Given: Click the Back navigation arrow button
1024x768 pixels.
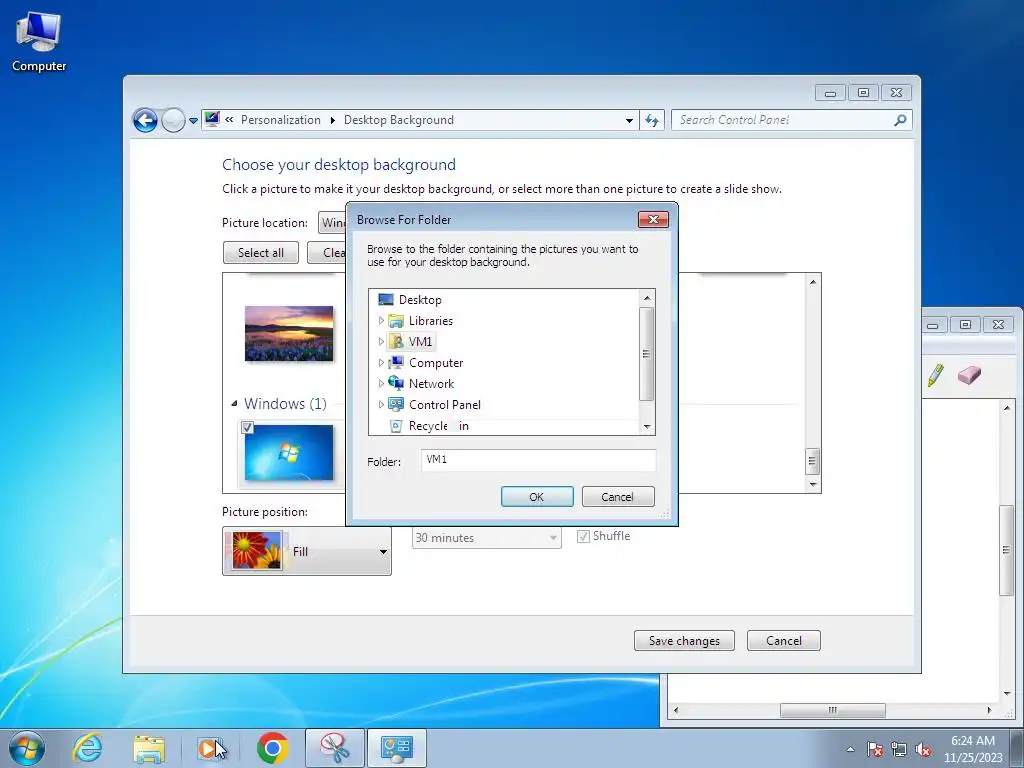Looking at the screenshot, I should (x=145, y=120).
